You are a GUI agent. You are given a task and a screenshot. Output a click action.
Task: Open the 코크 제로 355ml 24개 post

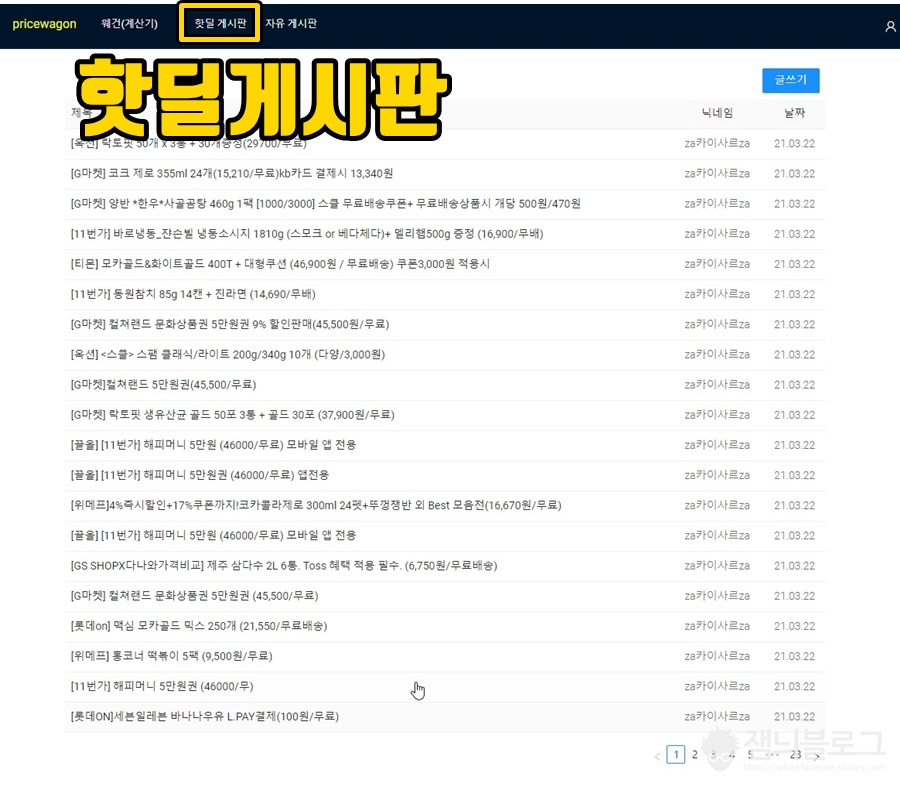click(232, 173)
